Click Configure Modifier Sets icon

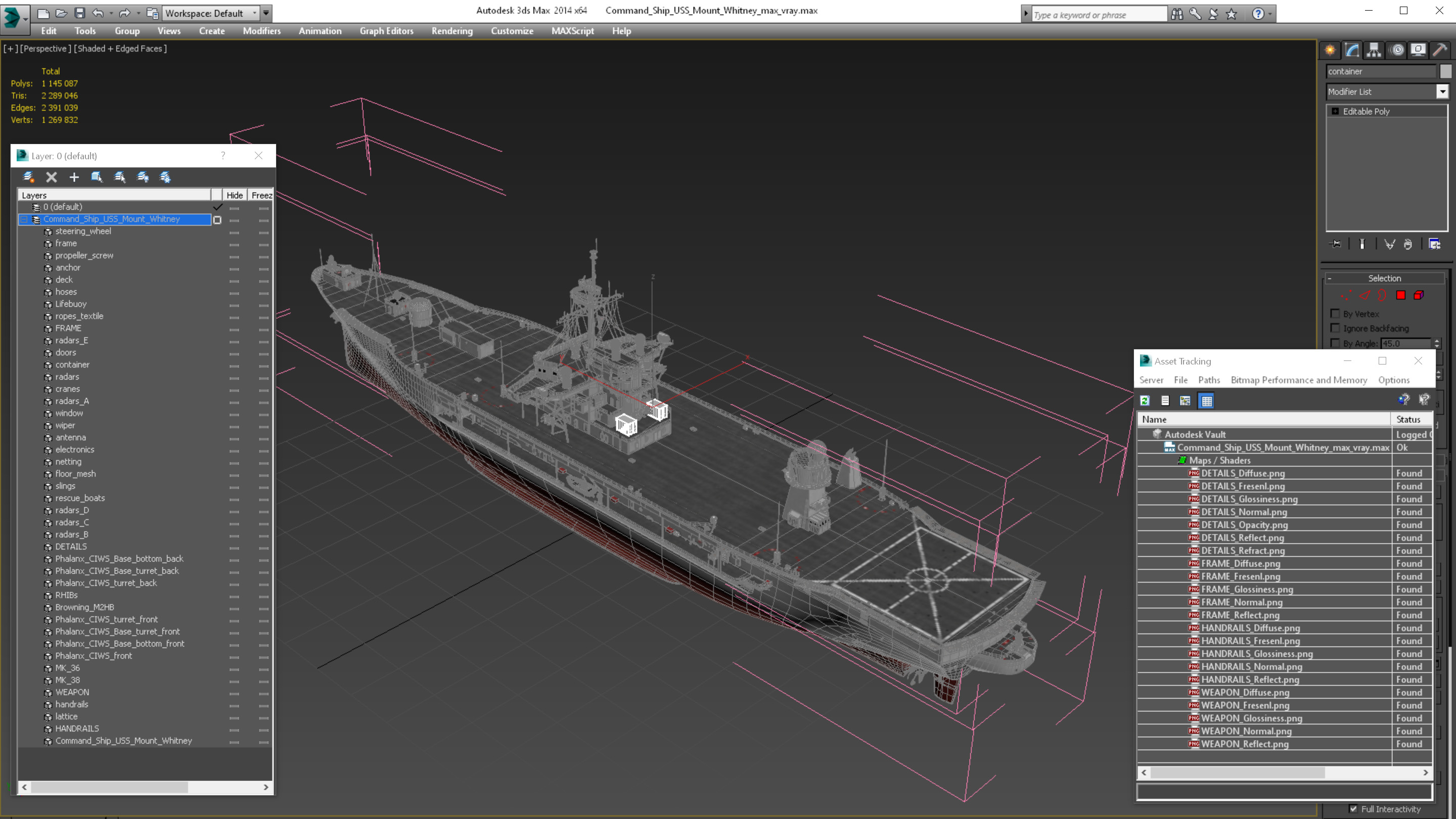[x=1435, y=244]
